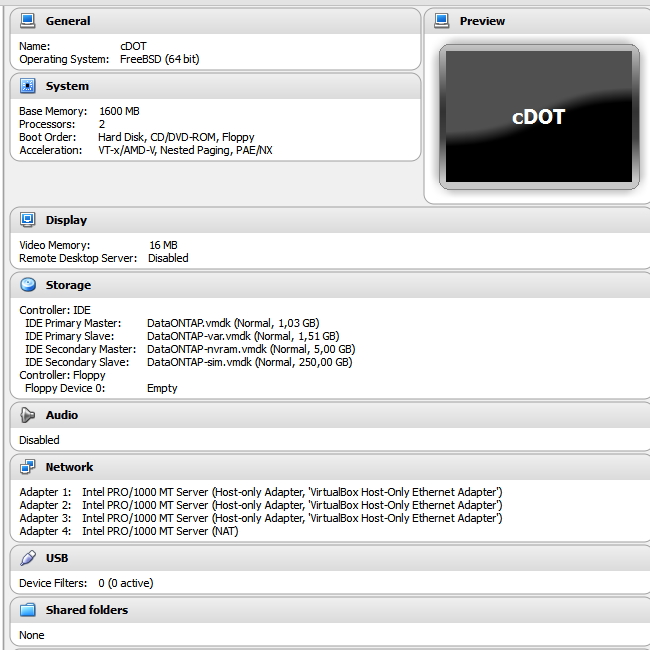Open Shared folders settings via header title
The width and height of the screenshot is (650, 650).
coord(87,610)
